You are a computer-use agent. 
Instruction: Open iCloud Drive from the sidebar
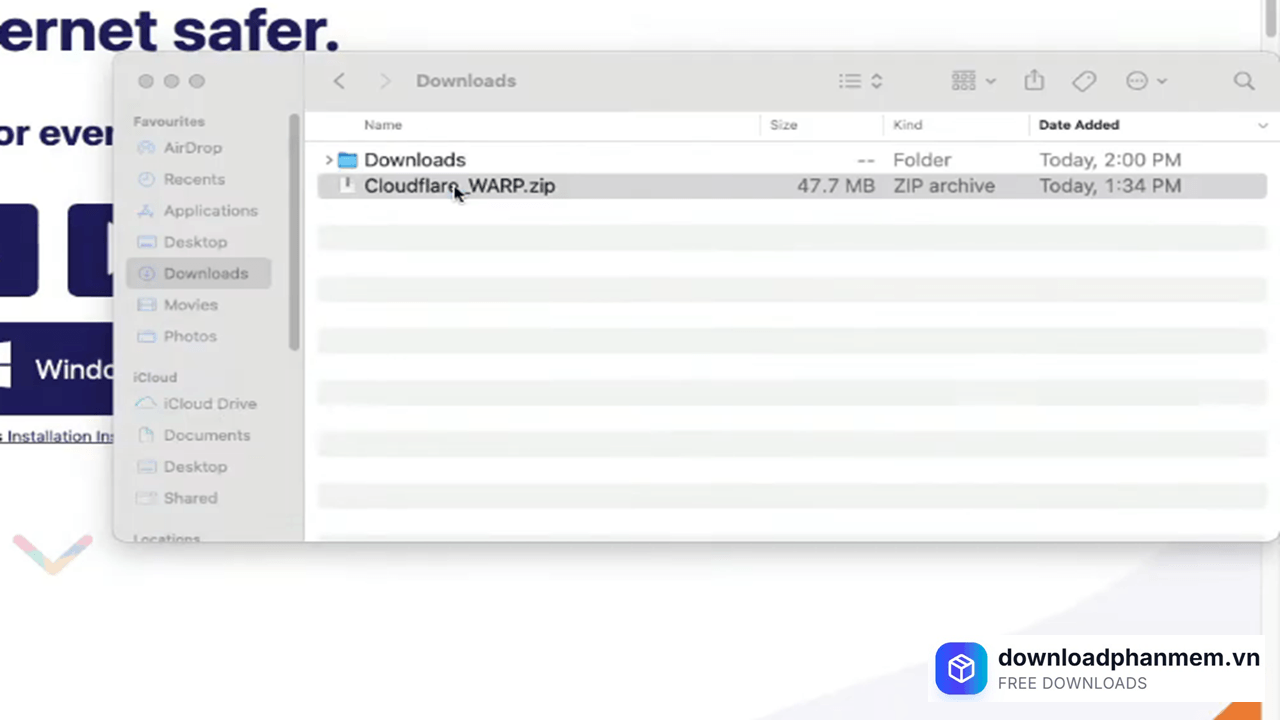click(x=210, y=403)
